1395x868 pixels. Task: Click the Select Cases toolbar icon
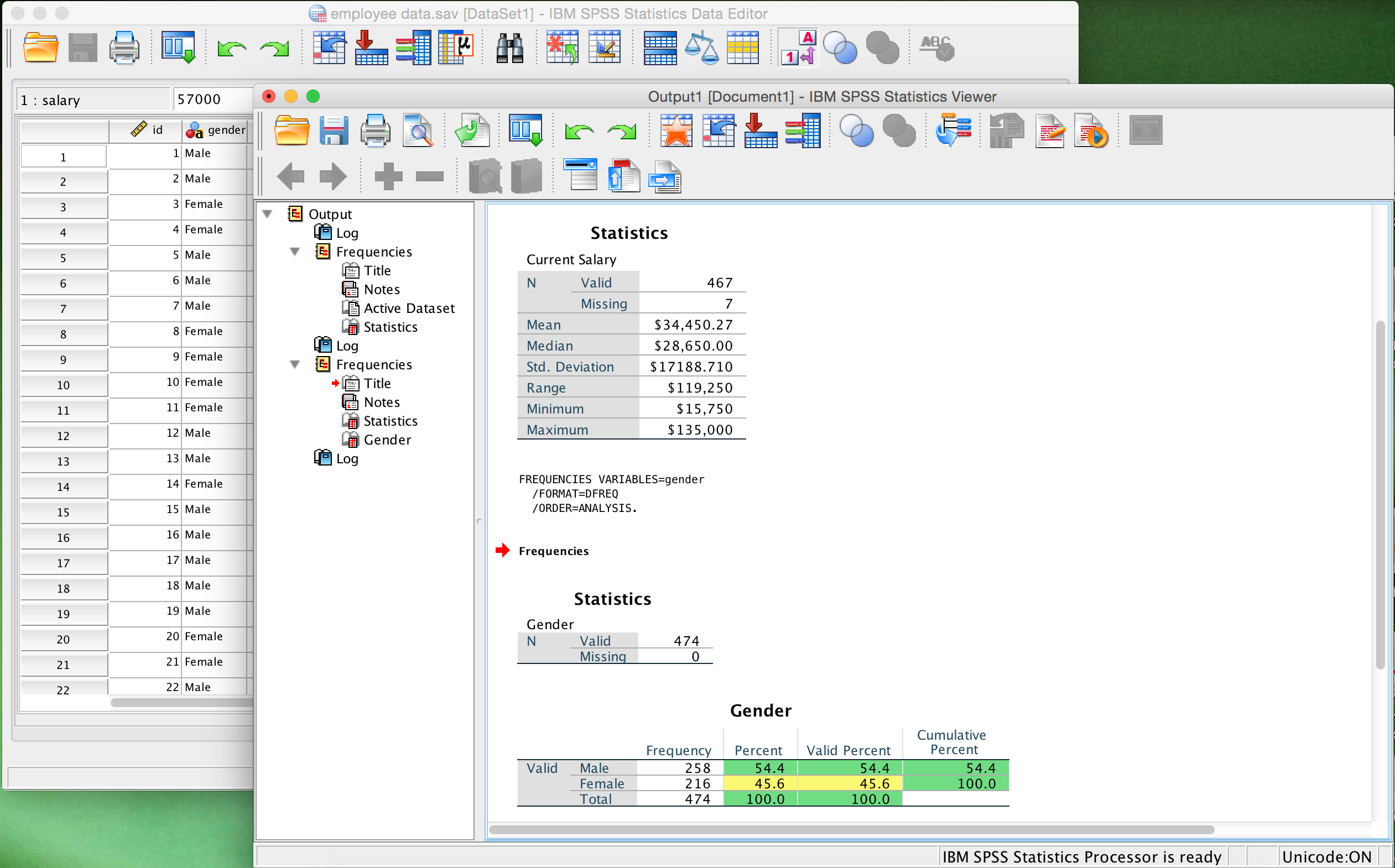click(x=743, y=47)
